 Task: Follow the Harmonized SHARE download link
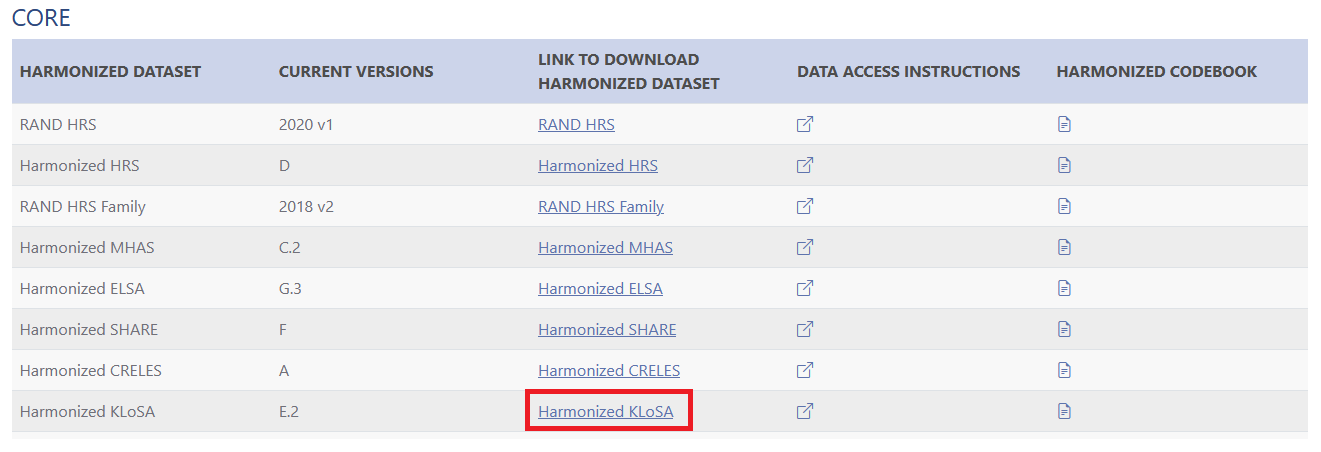[607, 329]
